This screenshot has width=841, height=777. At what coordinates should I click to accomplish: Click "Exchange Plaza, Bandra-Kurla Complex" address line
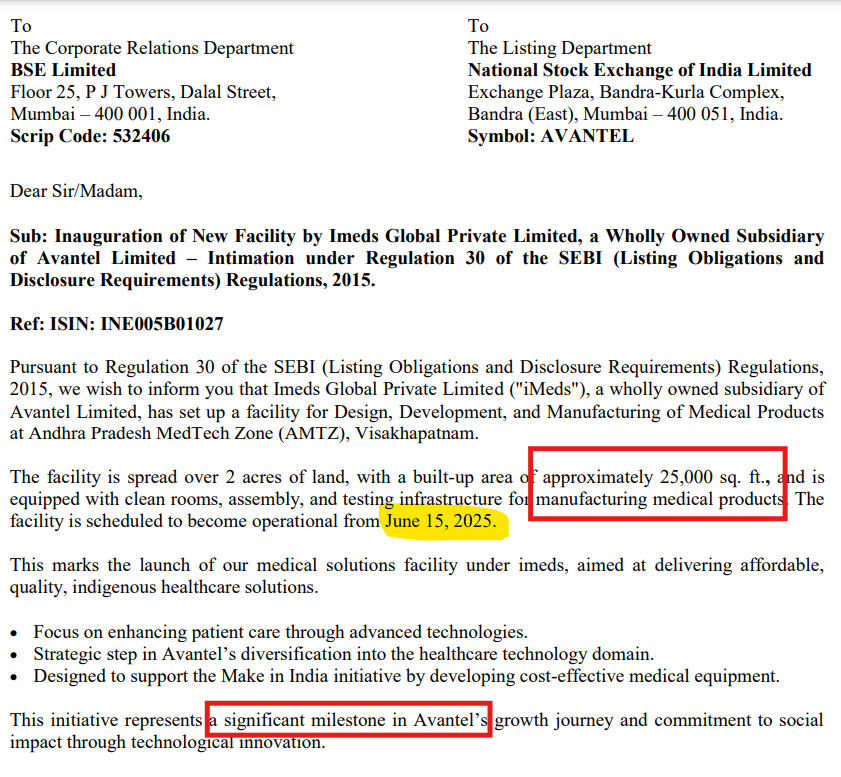click(625, 92)
